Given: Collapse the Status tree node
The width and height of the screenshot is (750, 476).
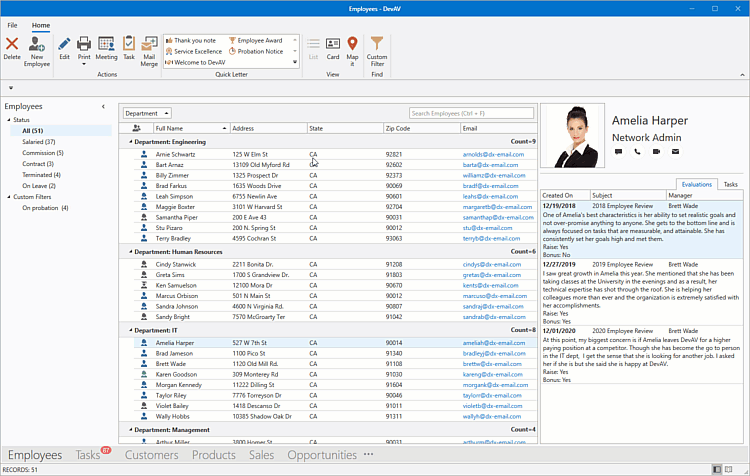Looking at the screenshot, I should point(7,120).
